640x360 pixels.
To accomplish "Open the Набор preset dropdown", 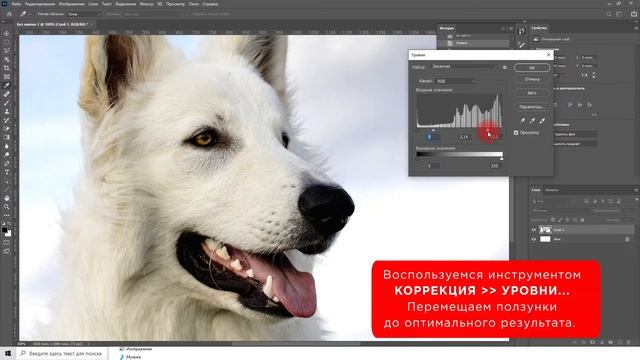I will coord(464,67).
